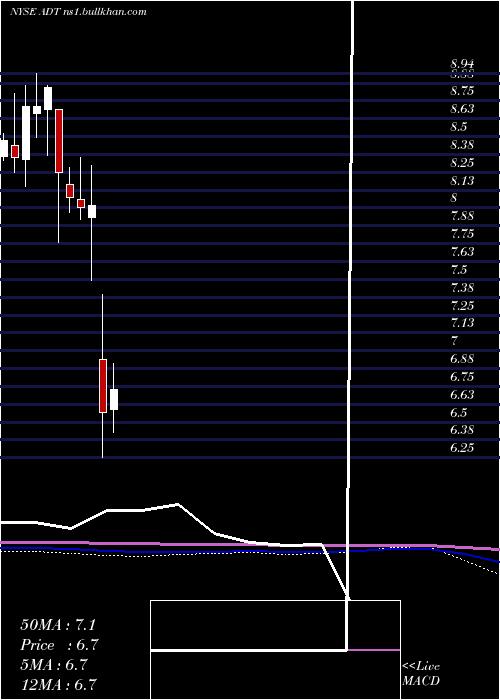Click the 8.38 price axis label

[462, 145]
